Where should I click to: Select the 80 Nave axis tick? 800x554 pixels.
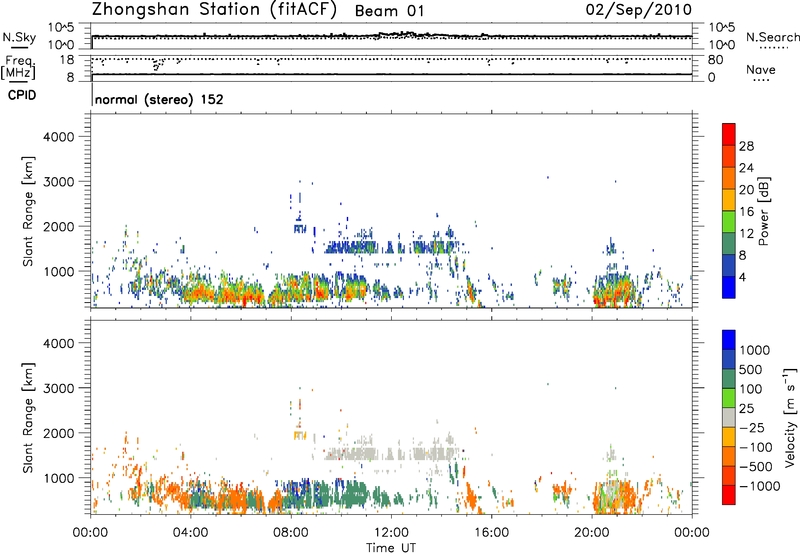click(x=715, y=60)
